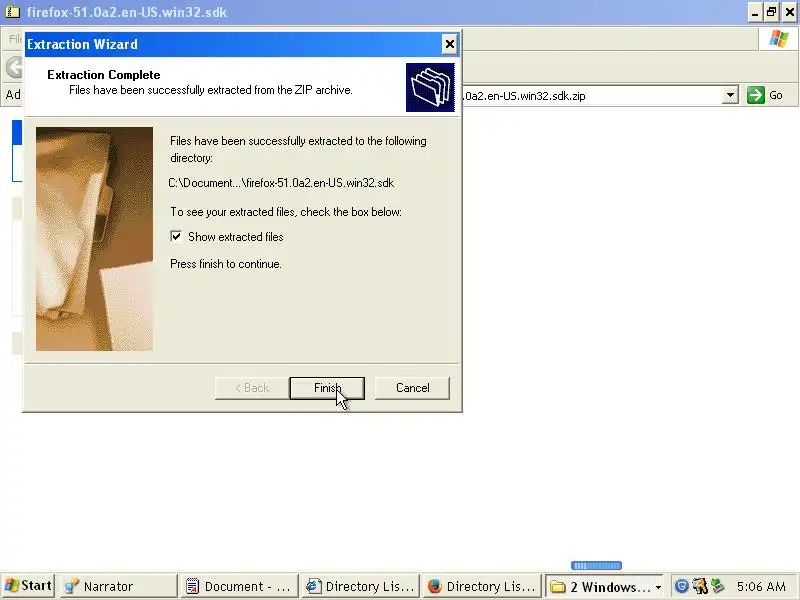Click address field with sdk.zip path
This screenshot has width=800, height=600.
pyautogui.click(x=592, y=95)
